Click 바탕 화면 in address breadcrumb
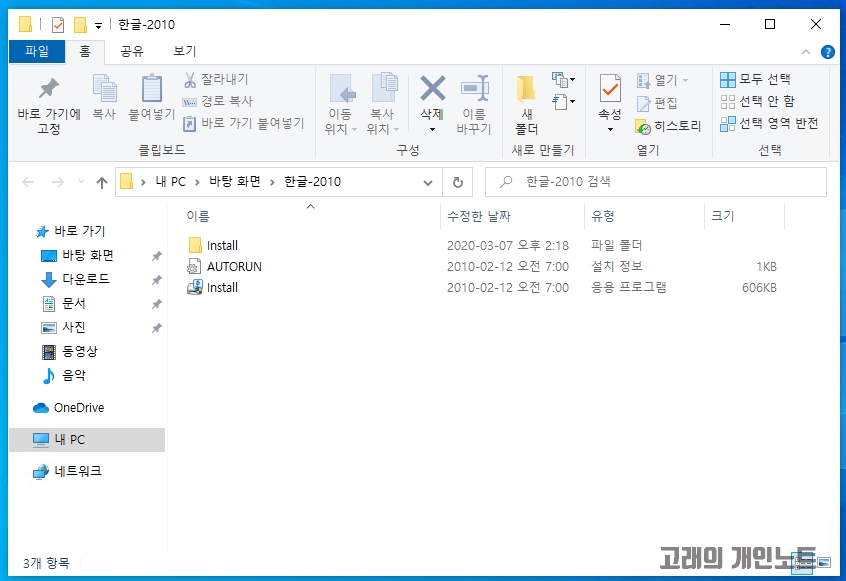The width and height of the screenshot is (846, 581). point(235,182)
